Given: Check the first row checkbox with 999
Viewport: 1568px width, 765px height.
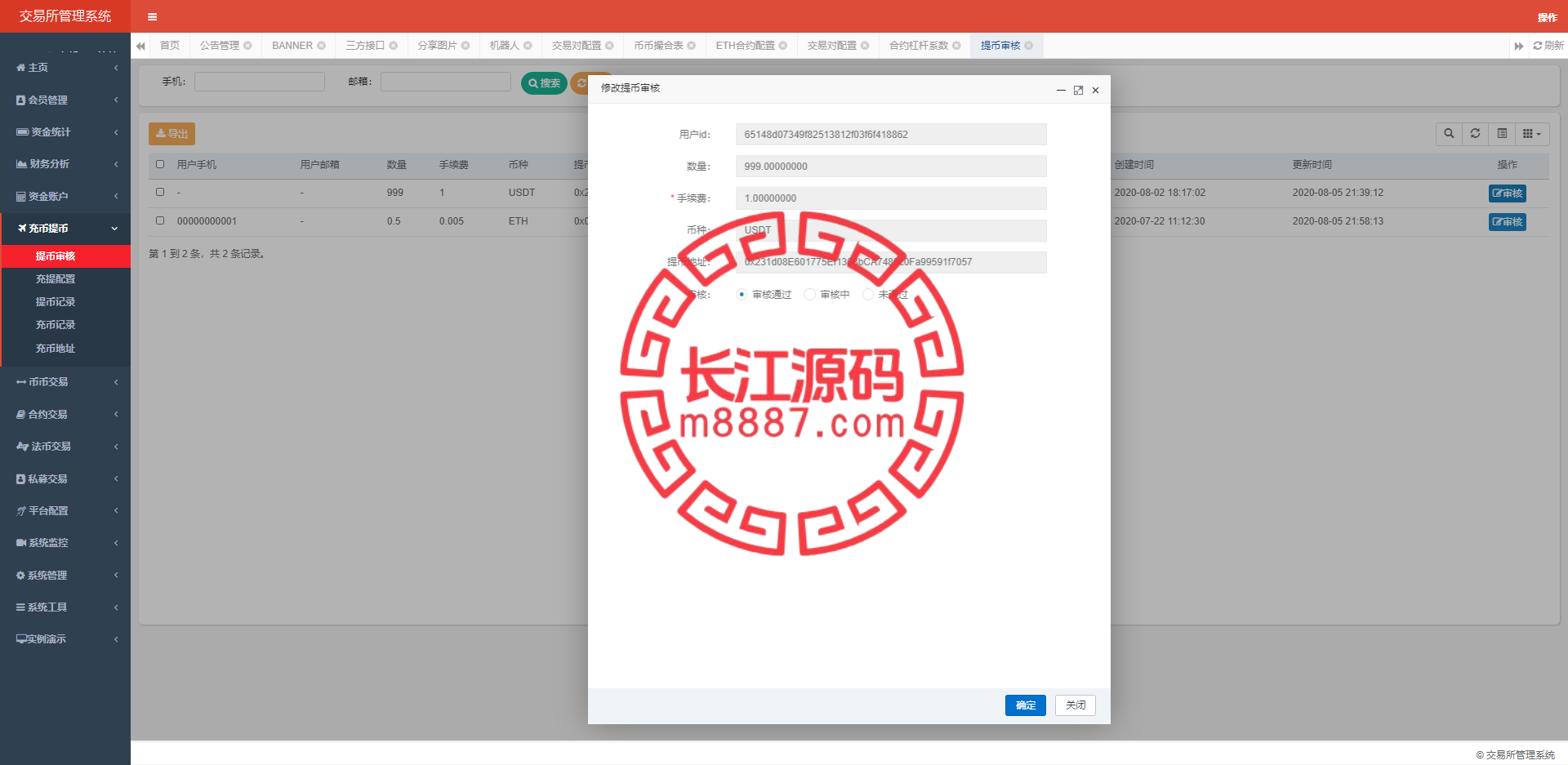Looking at the screenshot, I should tap(160, 193).
